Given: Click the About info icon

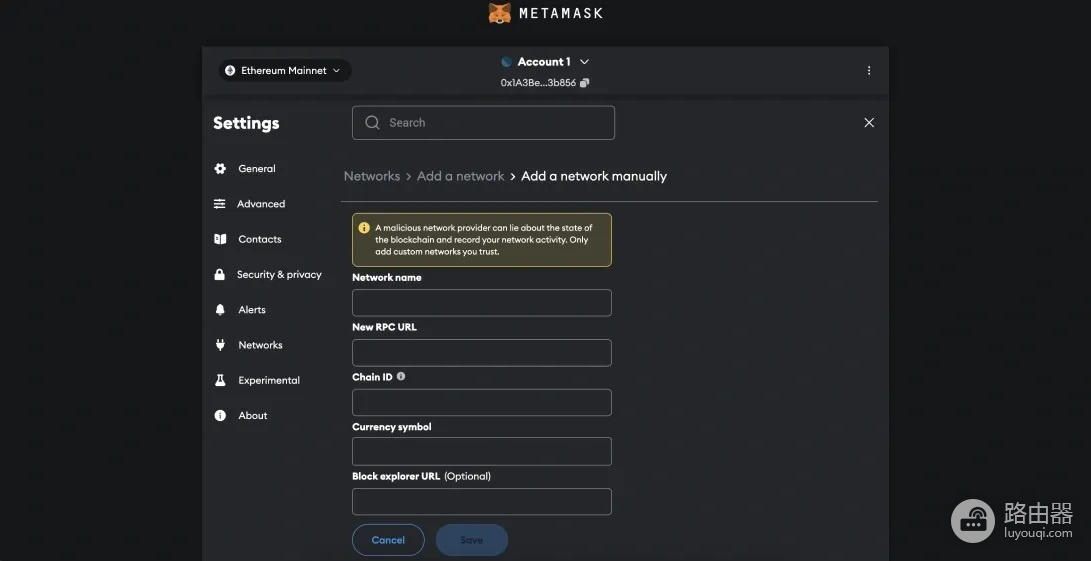Looking at the screenshot, I should click(220, 416).
